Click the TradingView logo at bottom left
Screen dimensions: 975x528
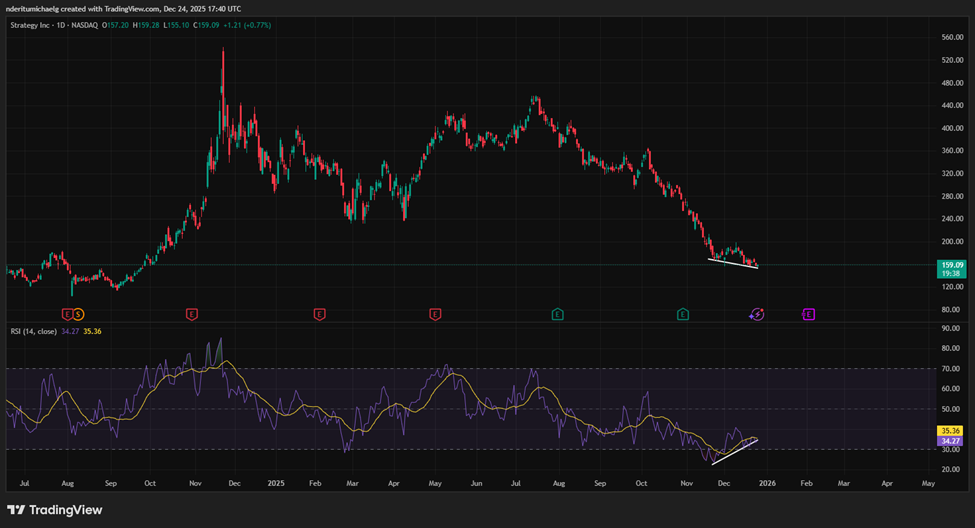[54, 510]
